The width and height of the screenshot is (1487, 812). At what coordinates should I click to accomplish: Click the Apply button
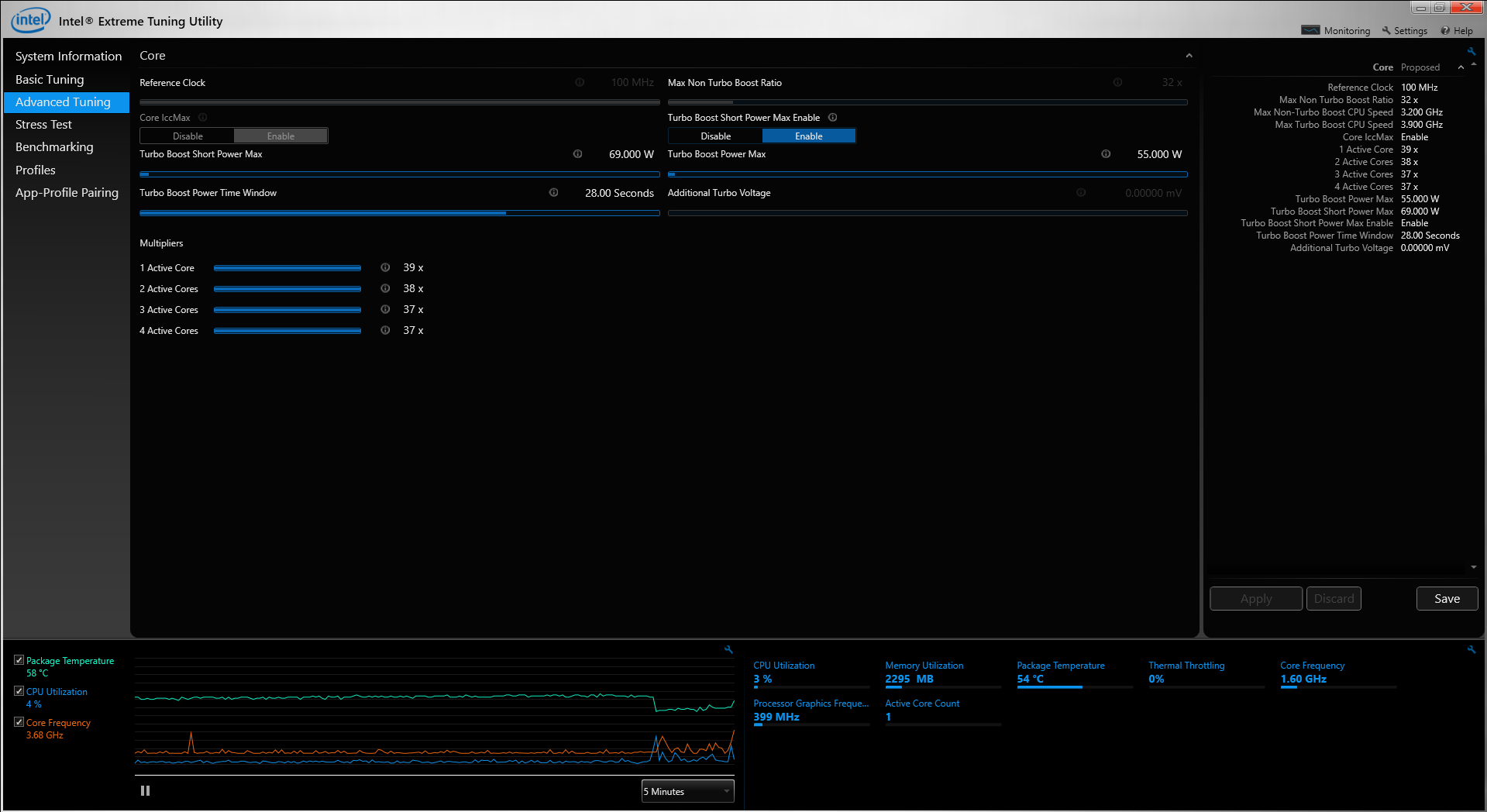click(x=1256, y=599)
